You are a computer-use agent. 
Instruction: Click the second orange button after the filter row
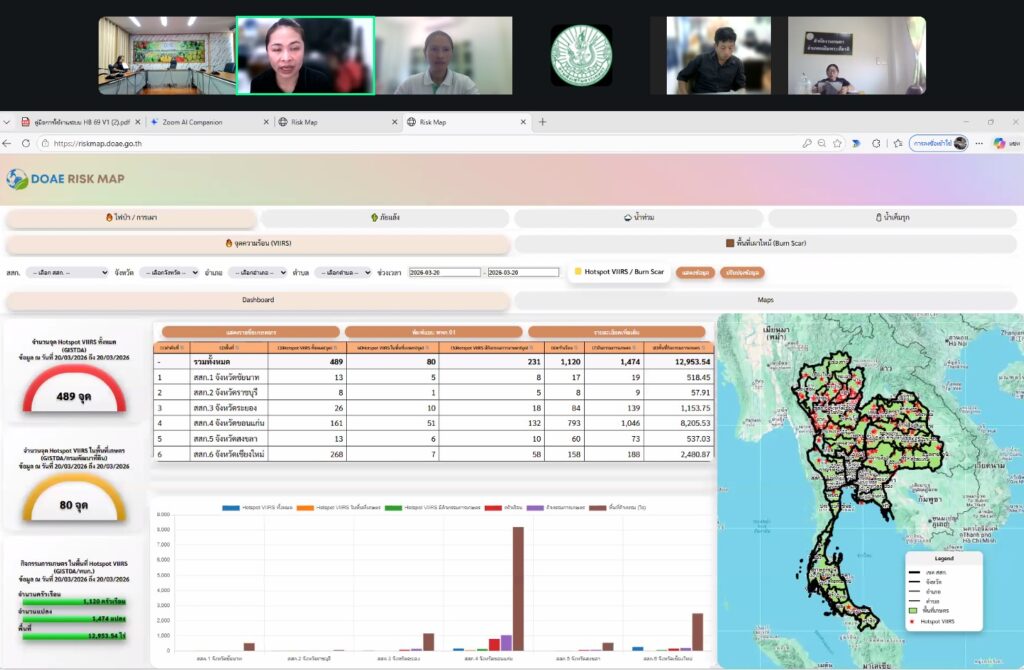pyautogui.click(x=741, y=272)
